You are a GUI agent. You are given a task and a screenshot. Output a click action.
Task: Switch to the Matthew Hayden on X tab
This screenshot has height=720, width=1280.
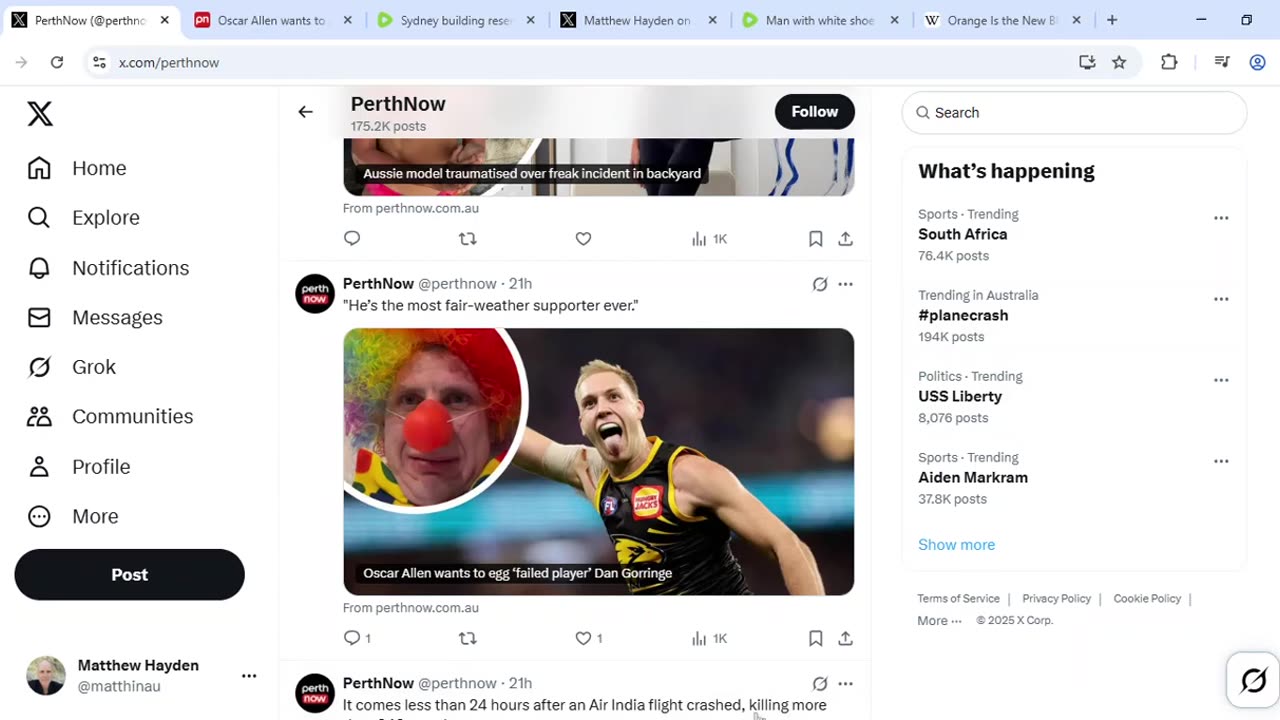click(x=638, y=20)
